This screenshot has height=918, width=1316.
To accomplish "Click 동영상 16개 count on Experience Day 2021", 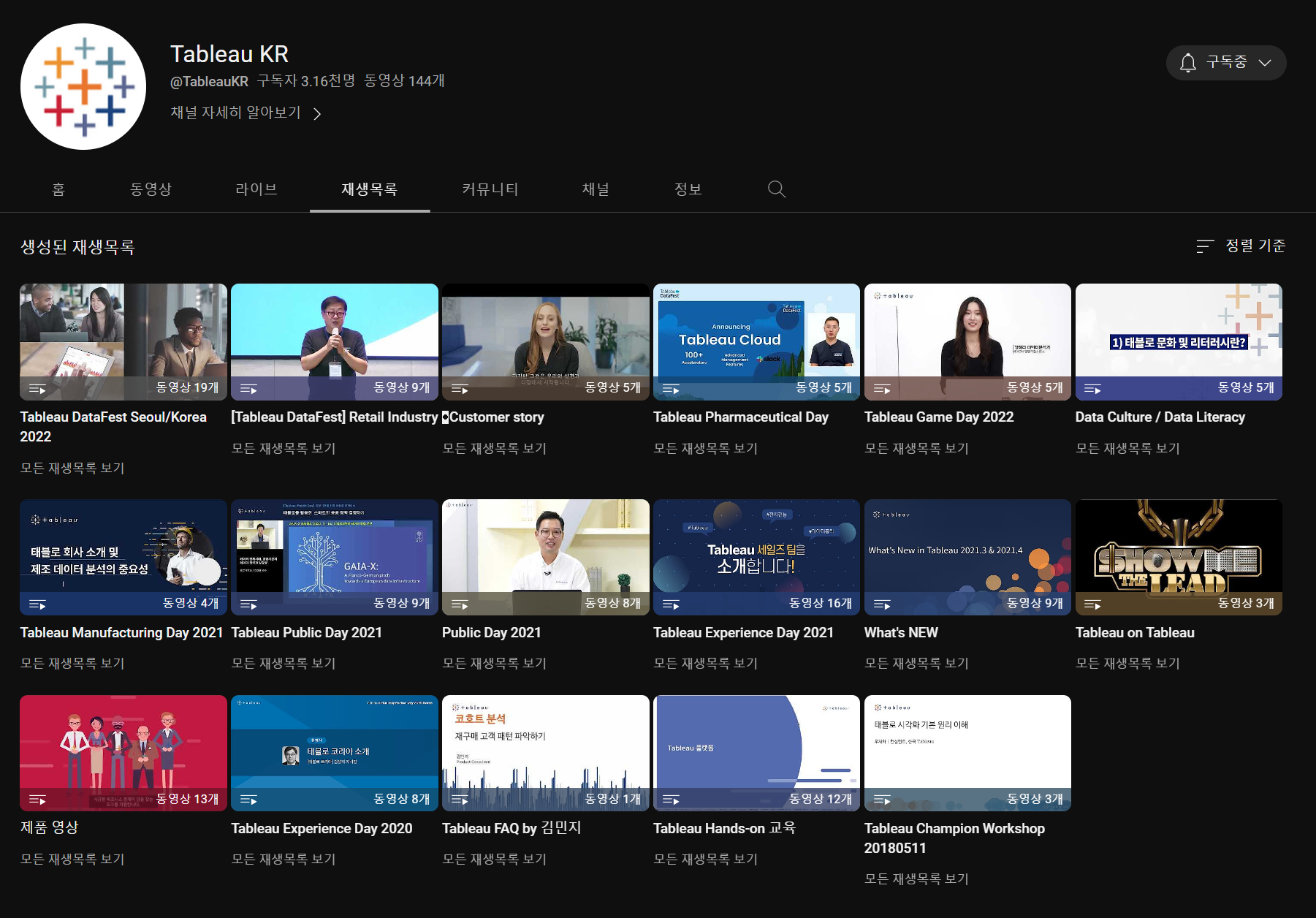I will point(821,604).
